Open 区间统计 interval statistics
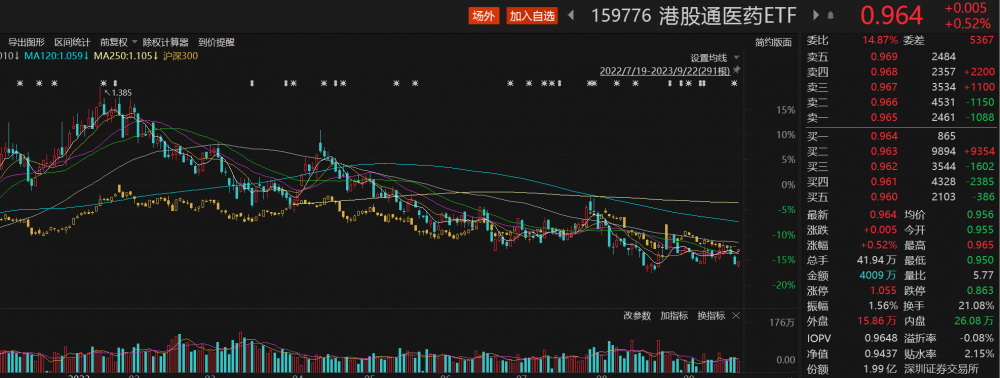 [72, 43]
